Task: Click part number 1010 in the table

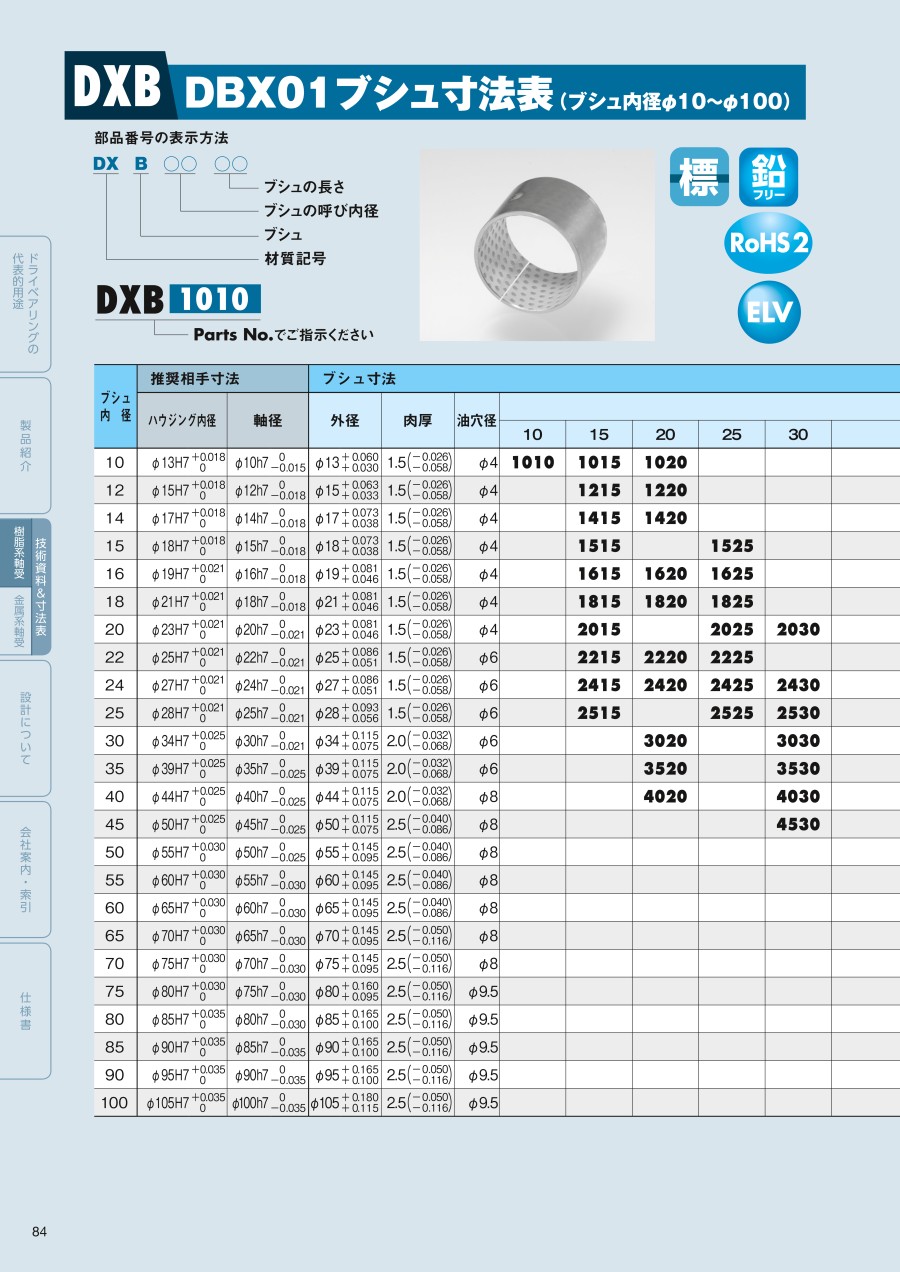Action: (532, 463)
